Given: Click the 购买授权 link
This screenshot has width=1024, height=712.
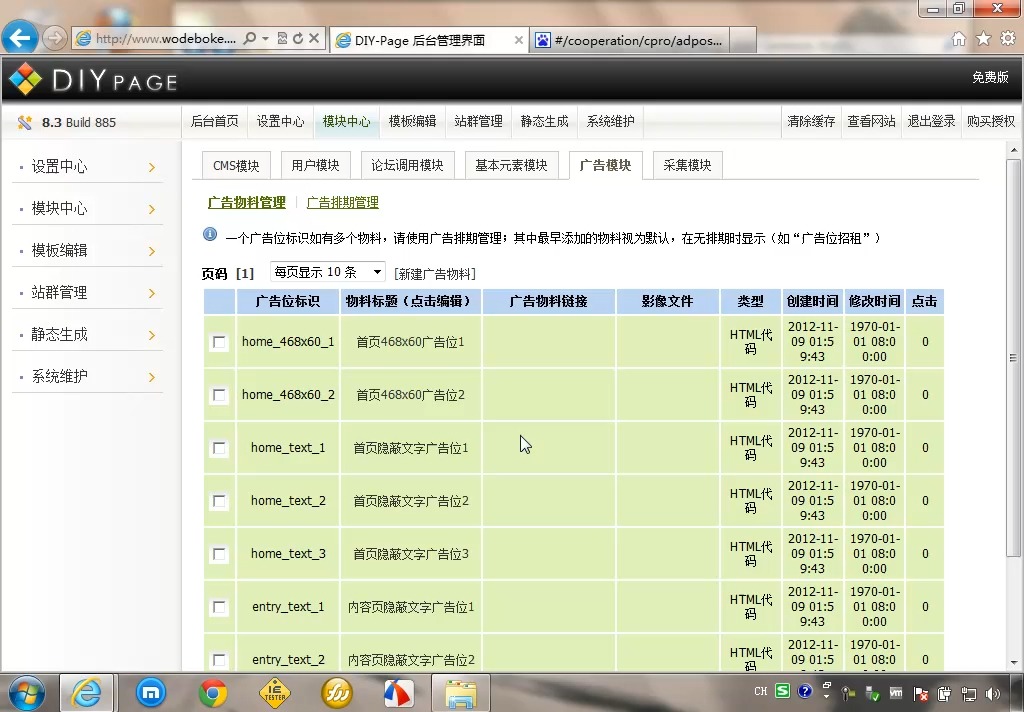Looking at the screenshot, I should click(x=991, y=121).
